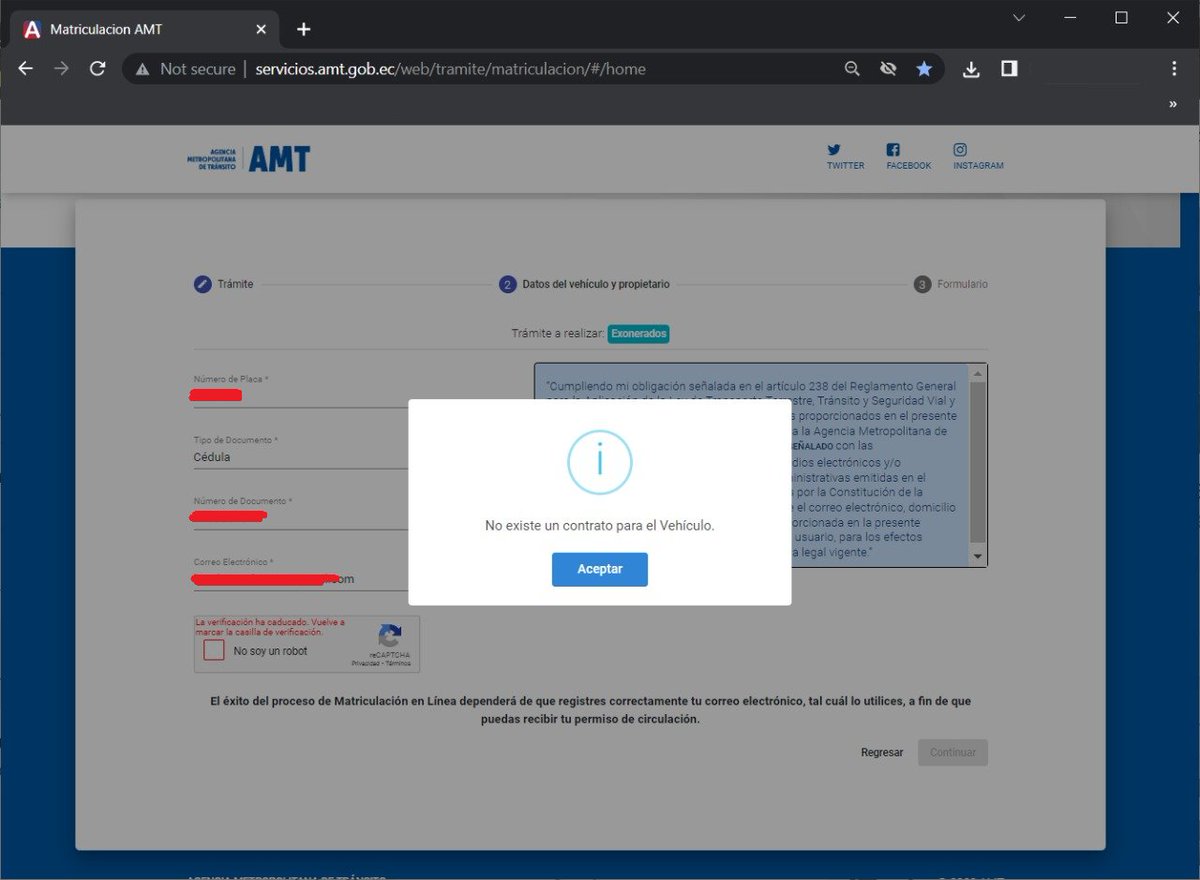
Task: Click the scroll up arrow of terms box
Action: pos(978,373)
